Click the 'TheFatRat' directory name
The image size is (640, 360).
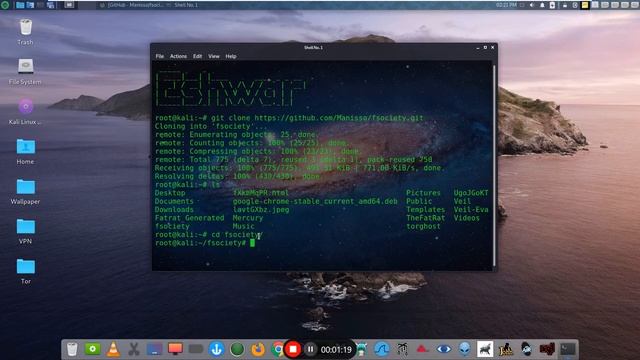click(x=425, y=218)
